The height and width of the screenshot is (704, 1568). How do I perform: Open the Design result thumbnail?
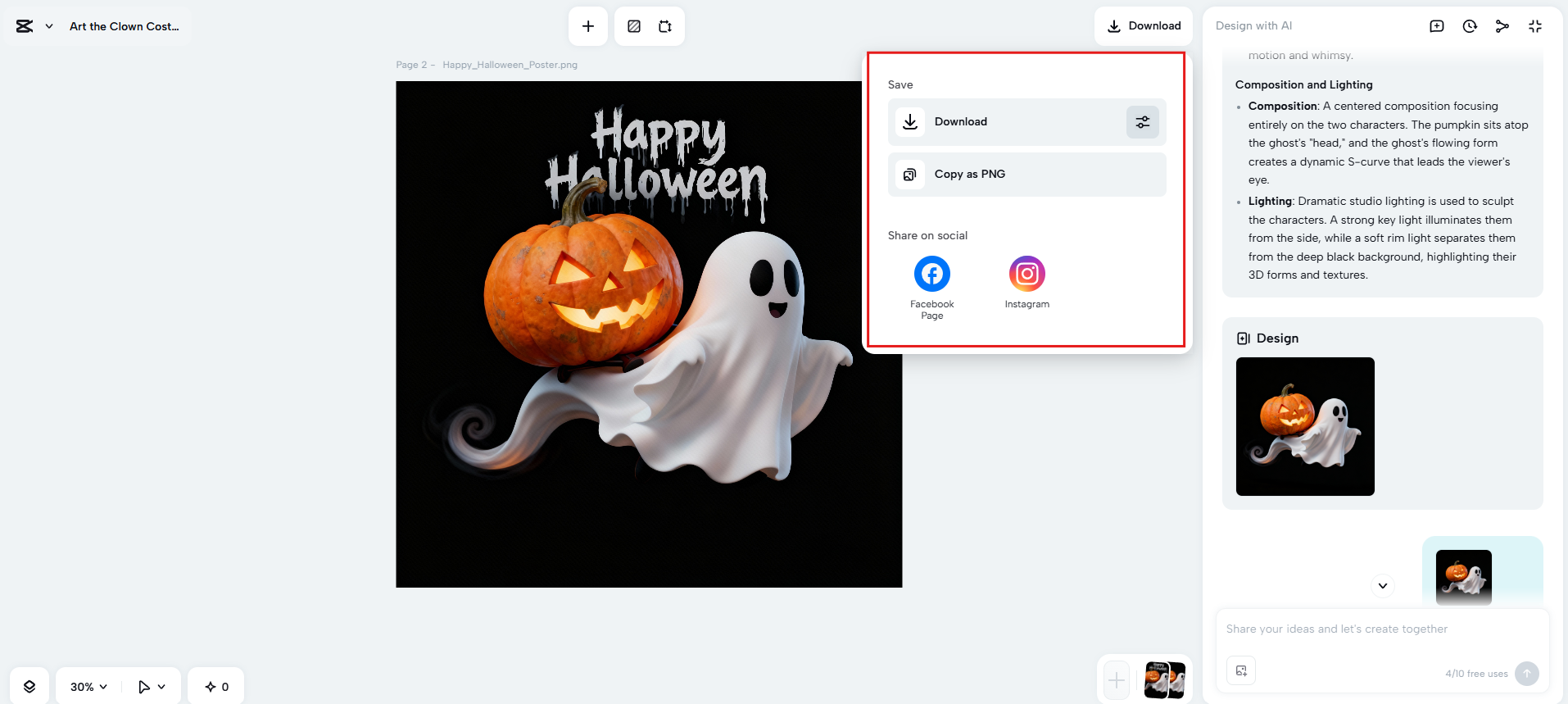[1305, 426]
